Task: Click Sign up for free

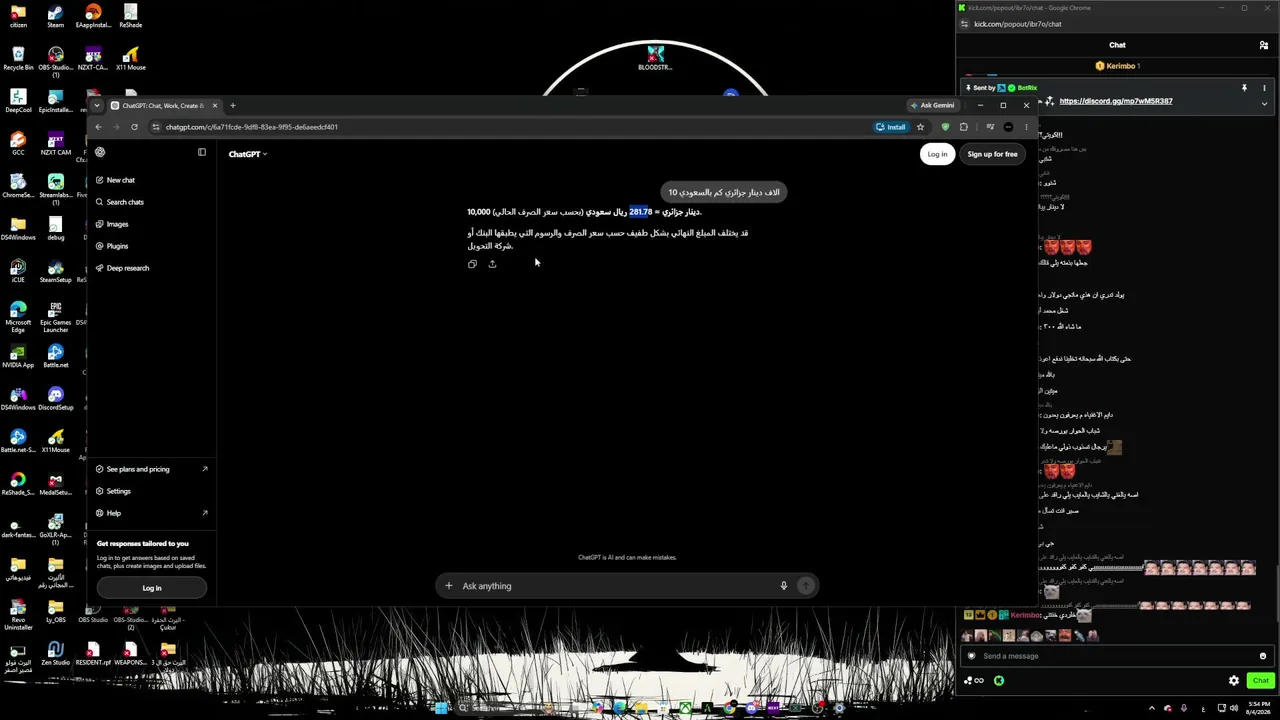Action: (992, 154)
